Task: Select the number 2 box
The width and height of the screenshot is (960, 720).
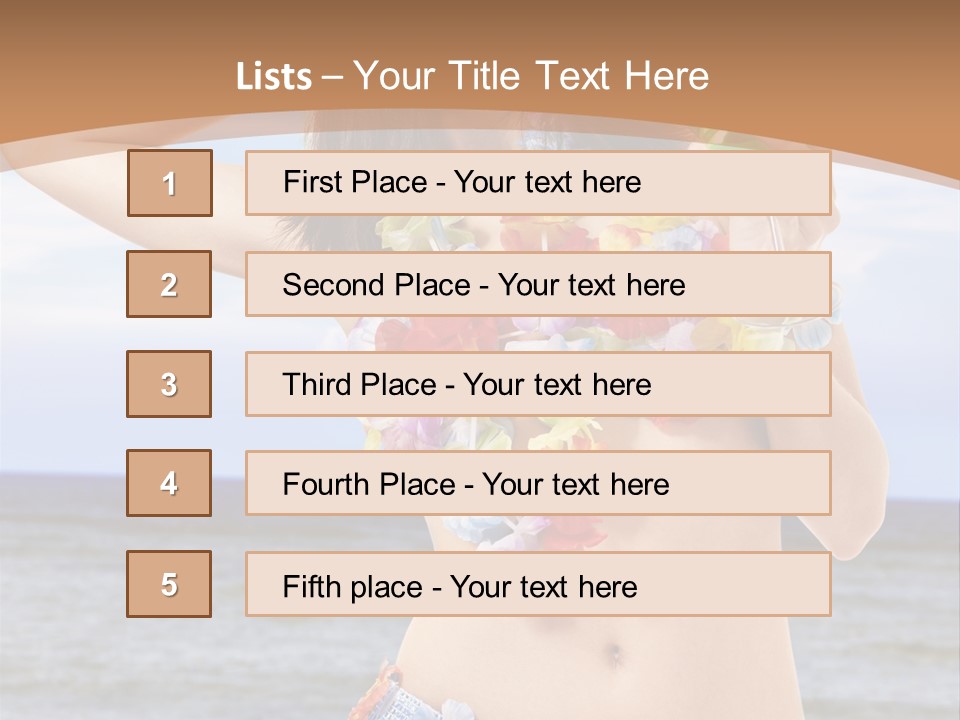Action: click(x=169, y=284)
